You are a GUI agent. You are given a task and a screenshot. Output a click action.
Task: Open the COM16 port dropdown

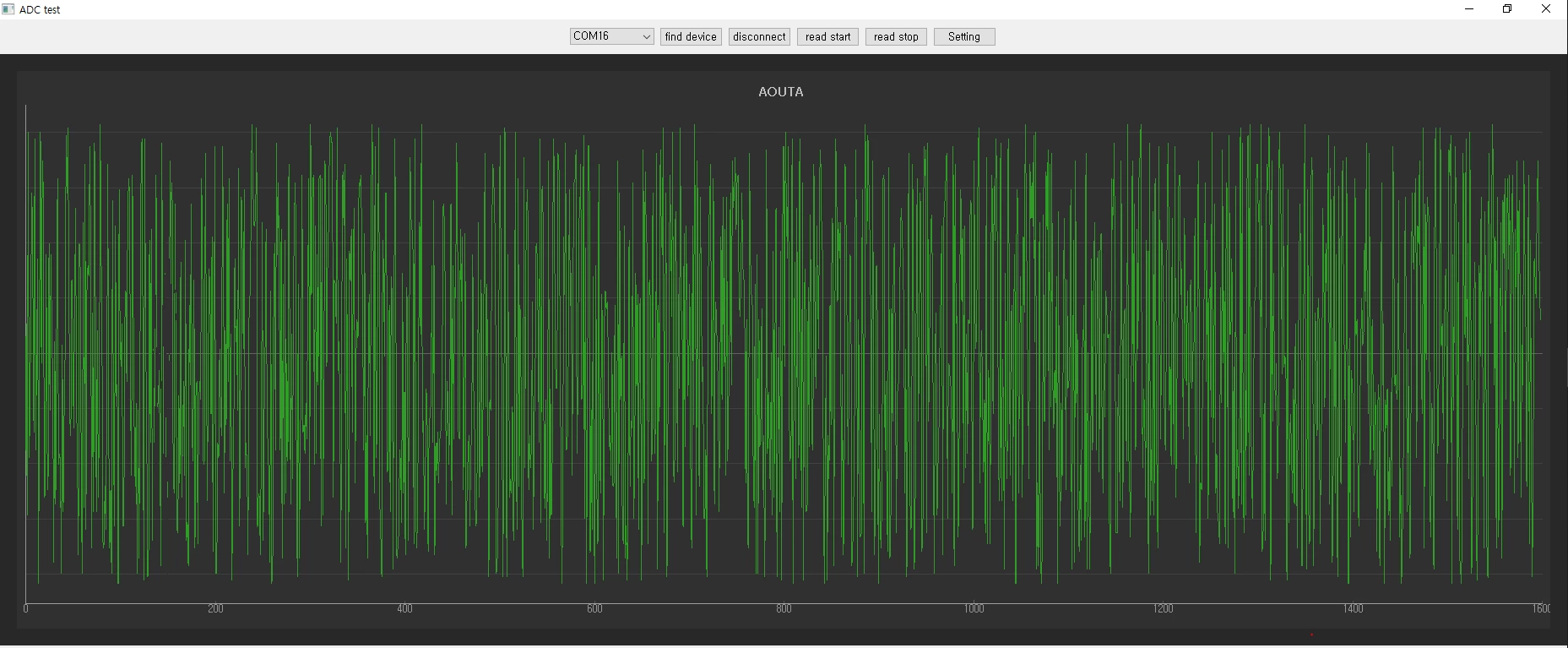pyautogui.click(x=611, y=36)
